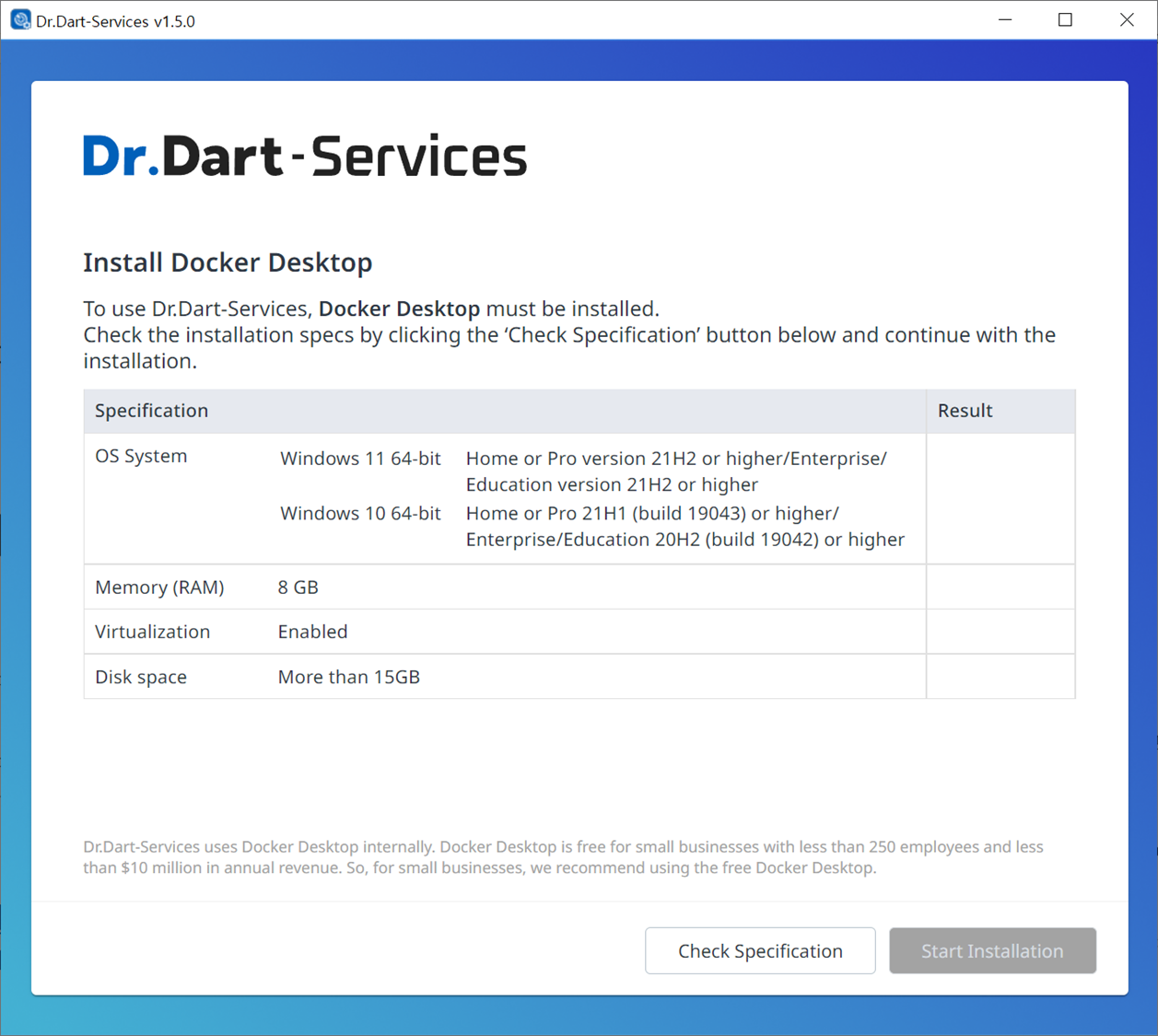The height and width of the screenshot is (1036, 1158).
Task: Select the Windows 11 64-bit entry
Action: 360,459
